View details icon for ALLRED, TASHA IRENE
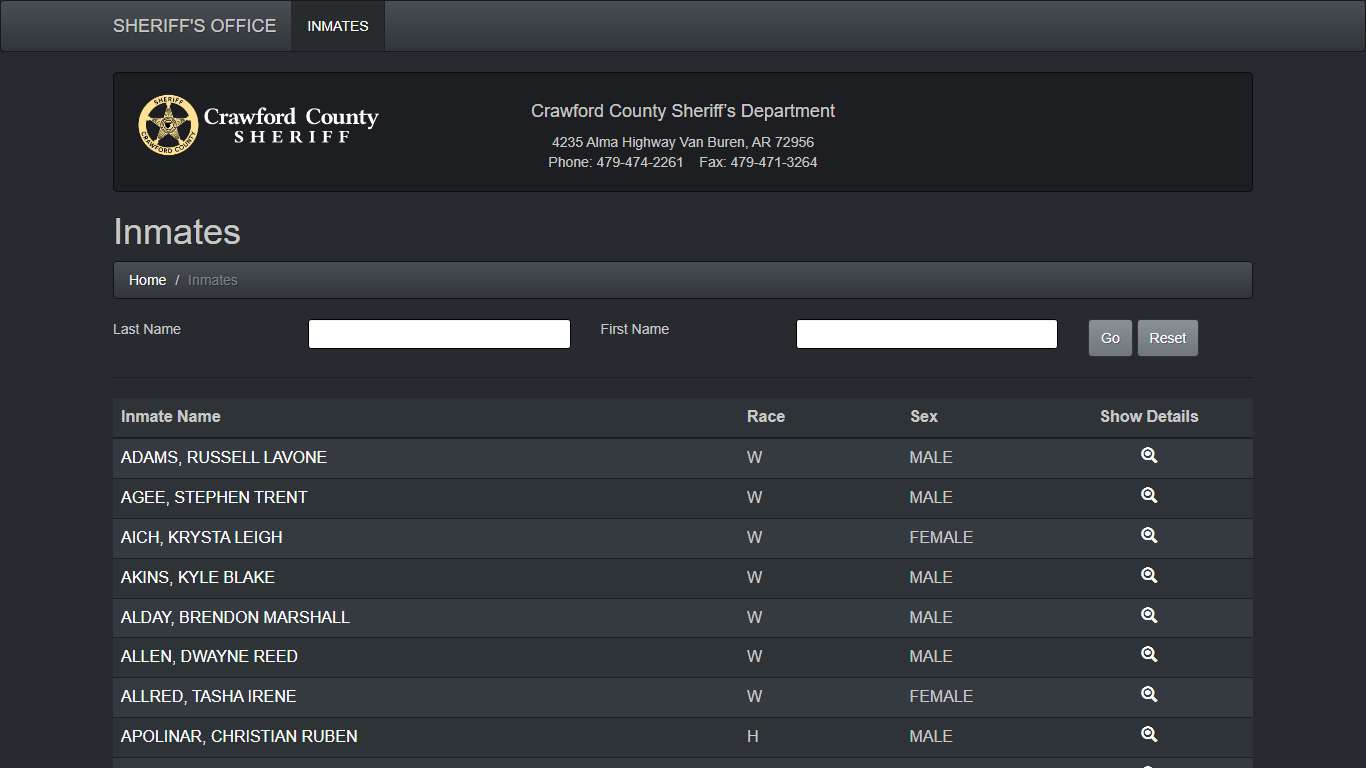Viewport: 1366px width, 768px height. [x=1149, y=695]
